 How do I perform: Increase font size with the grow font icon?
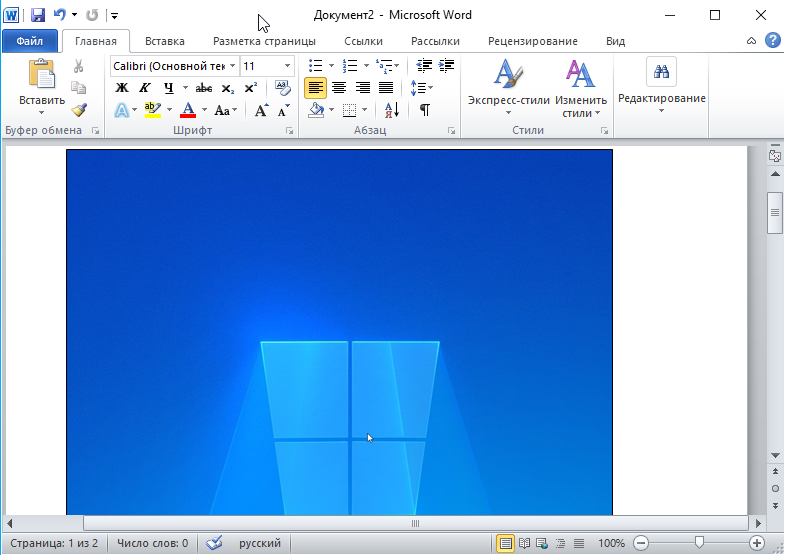(261, 110)
